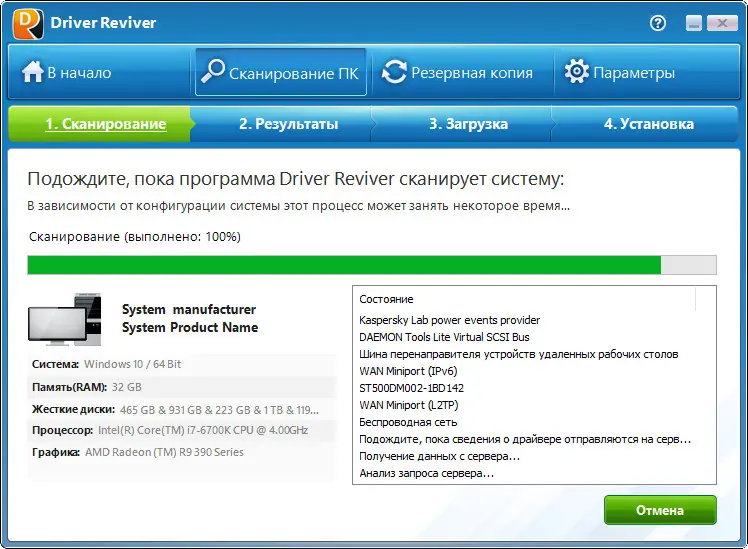The image size is (748, 549).
Task: Click the green scanning progress bar
Action: [372, 265]
